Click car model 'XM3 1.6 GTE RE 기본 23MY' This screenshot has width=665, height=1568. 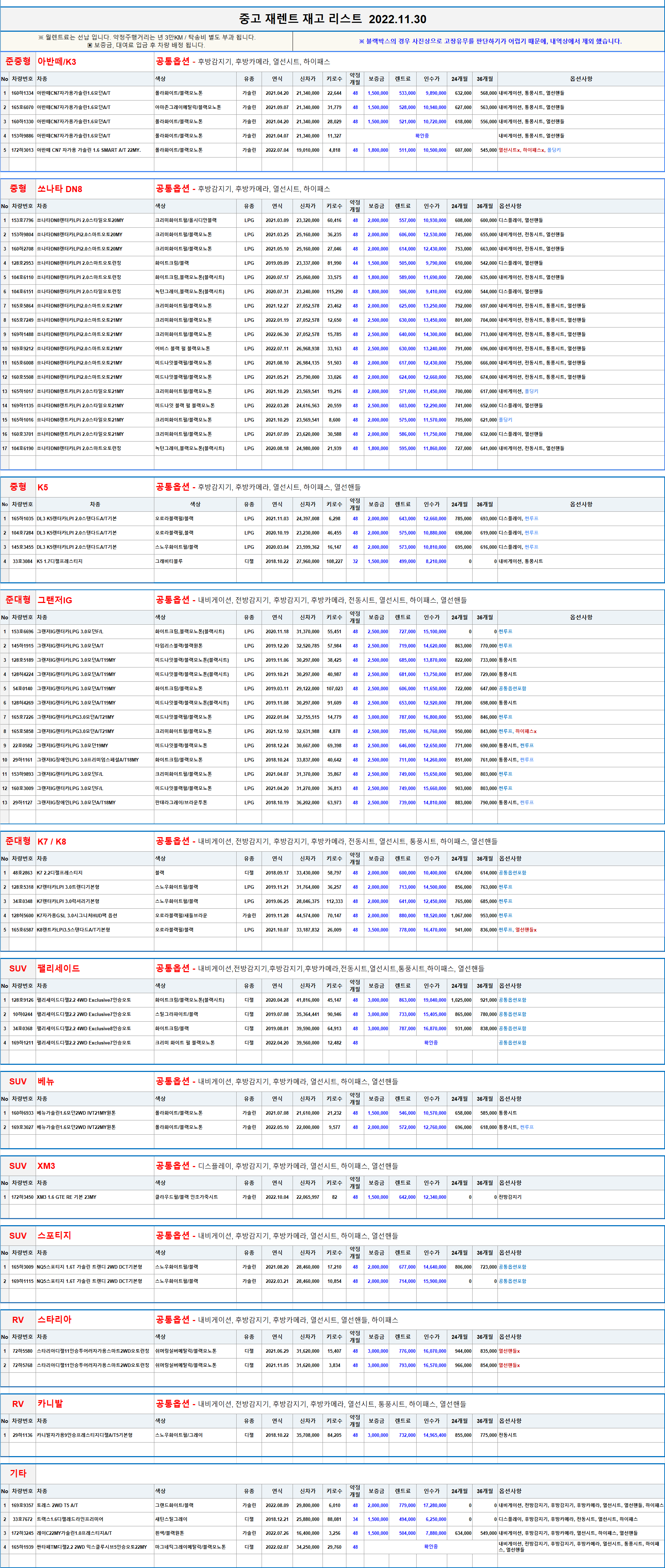(x=95, y=1197)
